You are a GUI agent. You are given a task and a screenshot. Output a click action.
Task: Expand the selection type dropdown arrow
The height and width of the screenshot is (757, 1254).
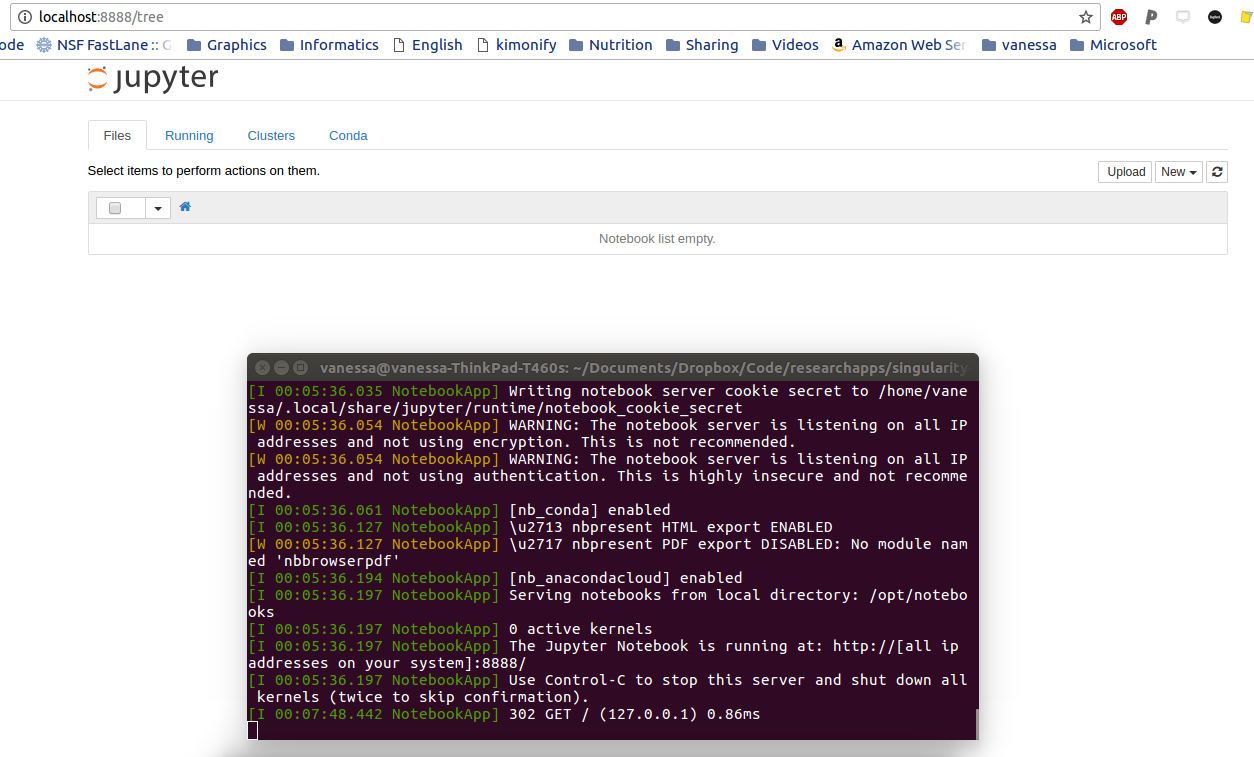[158, 208]
